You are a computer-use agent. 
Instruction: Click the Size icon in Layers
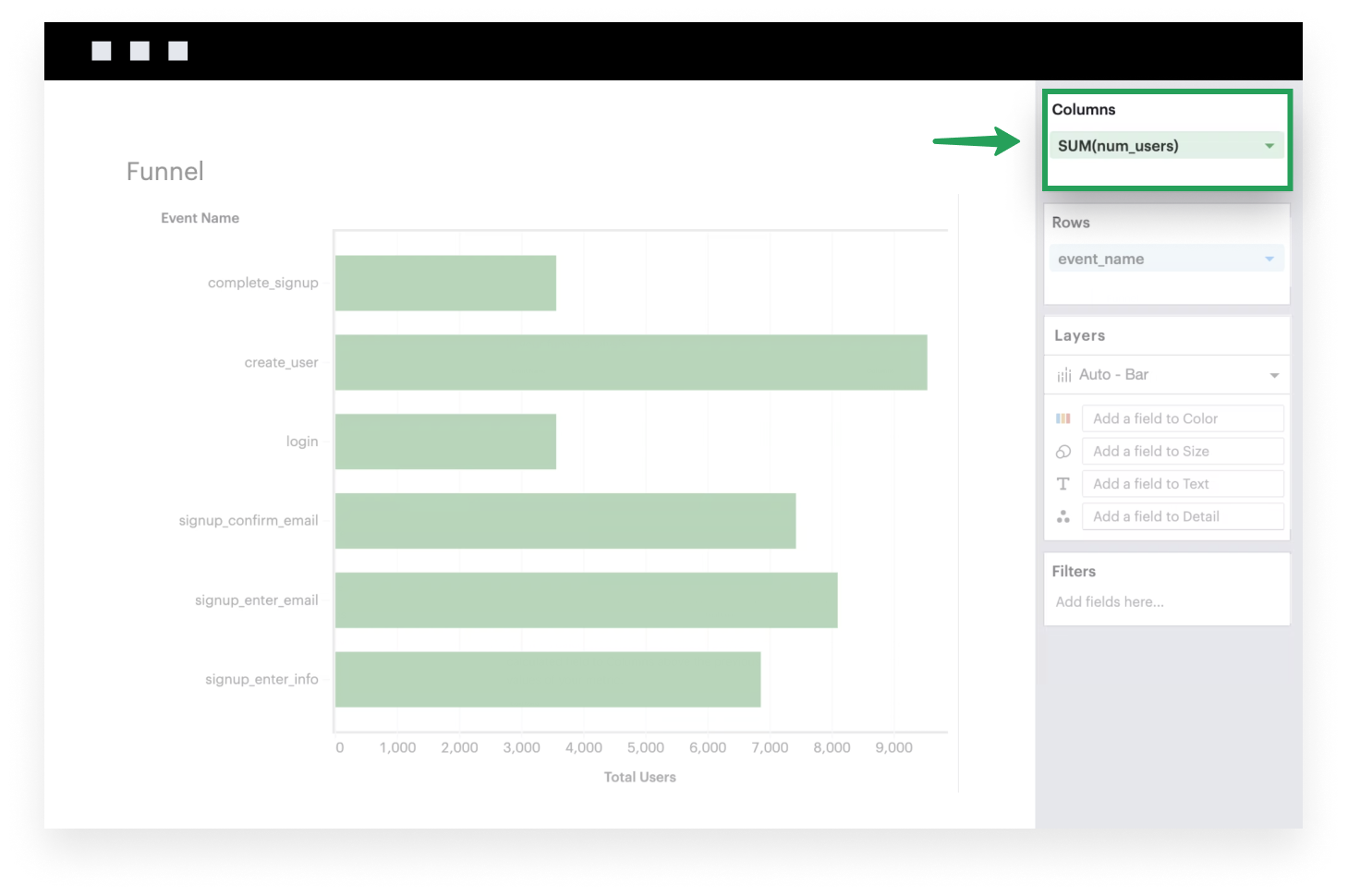[1063, 452]
